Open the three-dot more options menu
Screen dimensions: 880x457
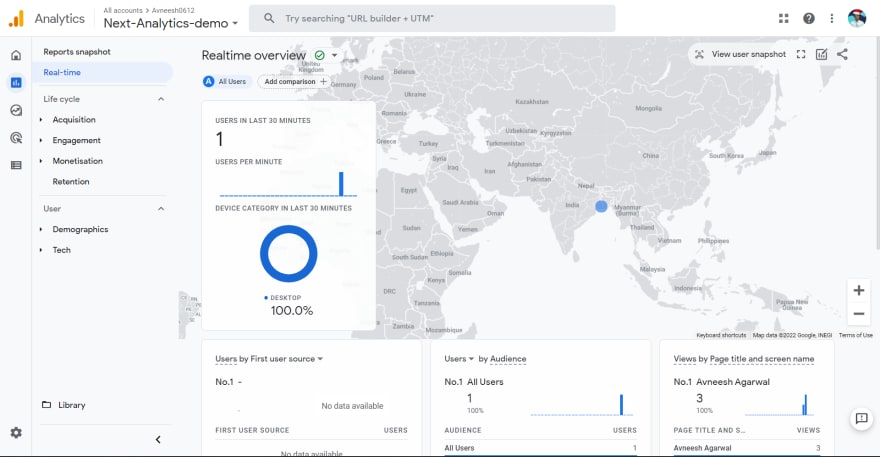tap(832, 19)
